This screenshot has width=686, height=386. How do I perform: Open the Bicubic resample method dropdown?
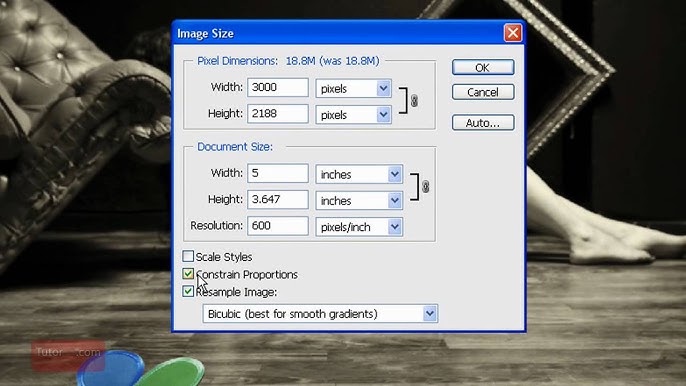click(x=320, y=314)
